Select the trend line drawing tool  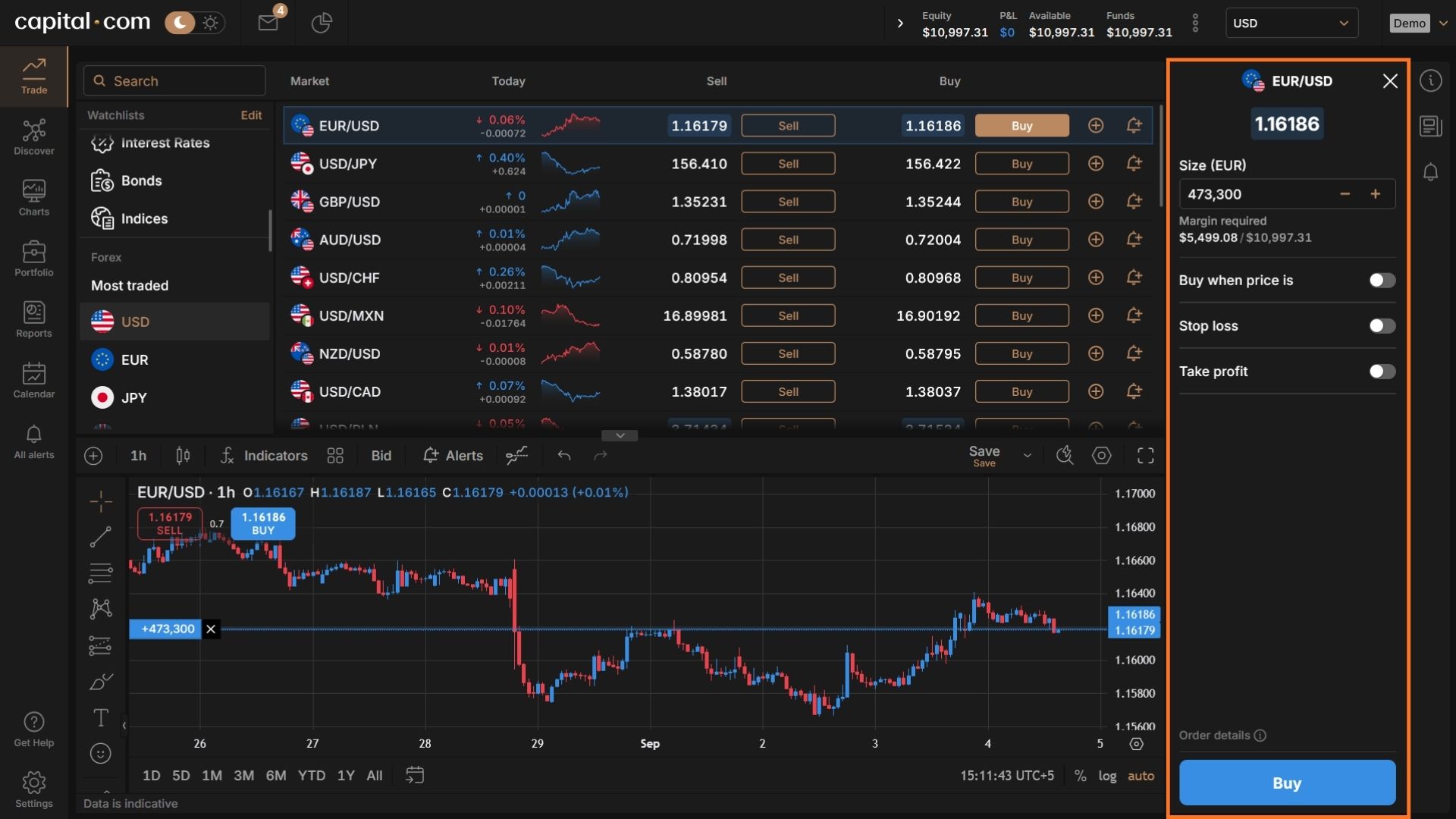[101, 537]
